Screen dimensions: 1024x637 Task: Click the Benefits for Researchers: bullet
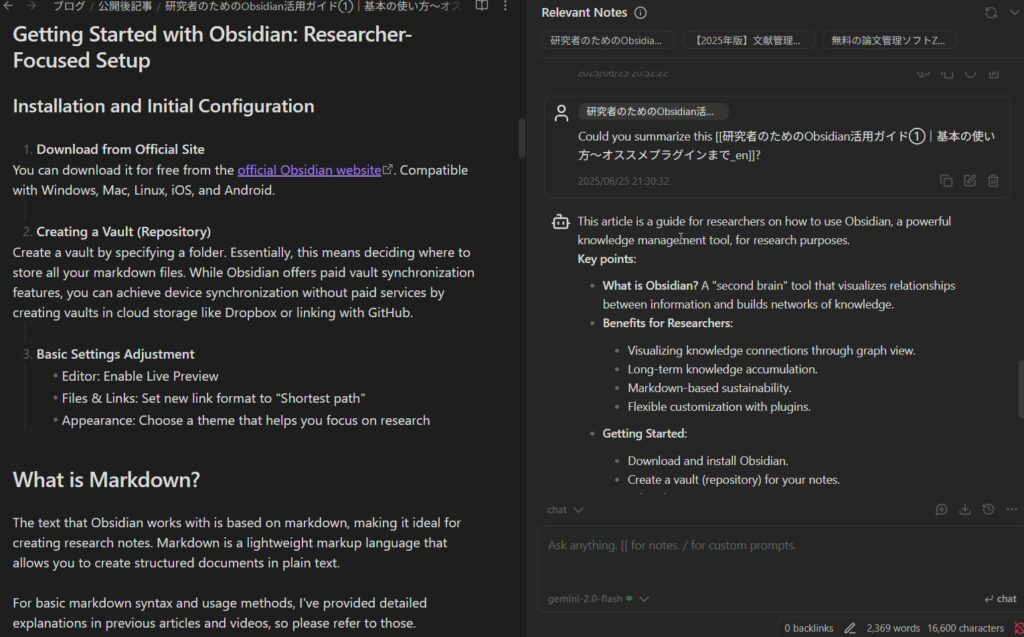pyautogui.click(x=667, y=323)
